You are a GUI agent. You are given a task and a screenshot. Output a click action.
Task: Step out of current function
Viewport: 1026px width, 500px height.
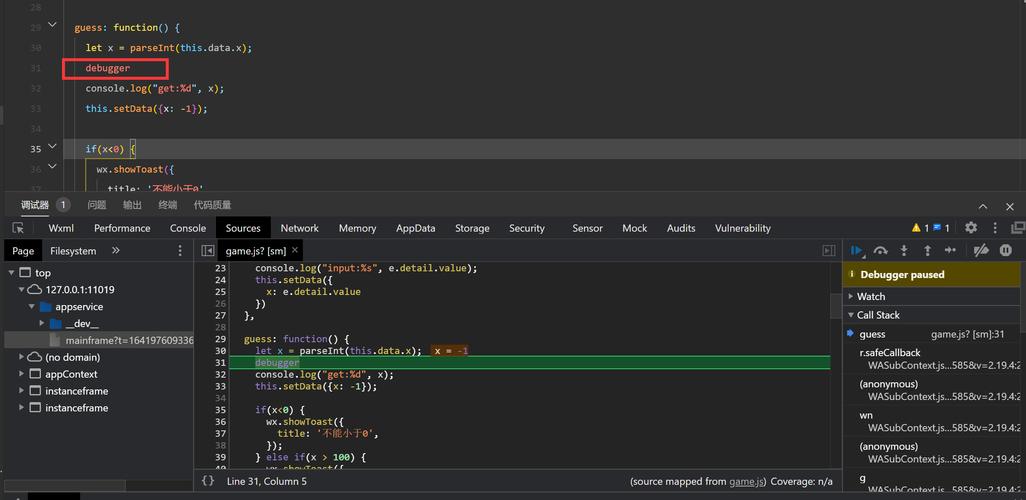pyautogui.click(x=927, y=251)
